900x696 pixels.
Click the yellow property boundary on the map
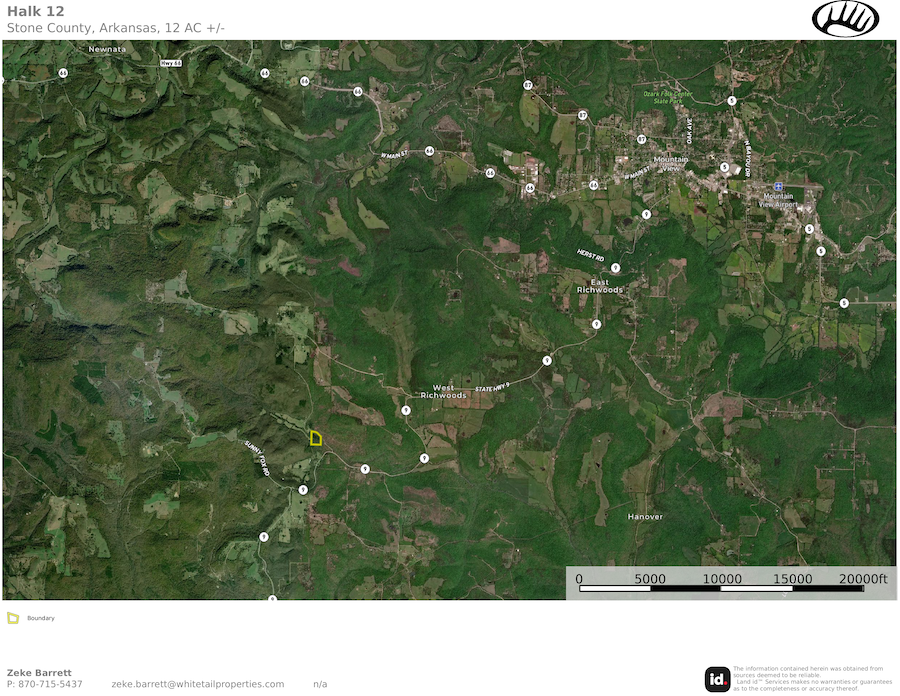315,438
